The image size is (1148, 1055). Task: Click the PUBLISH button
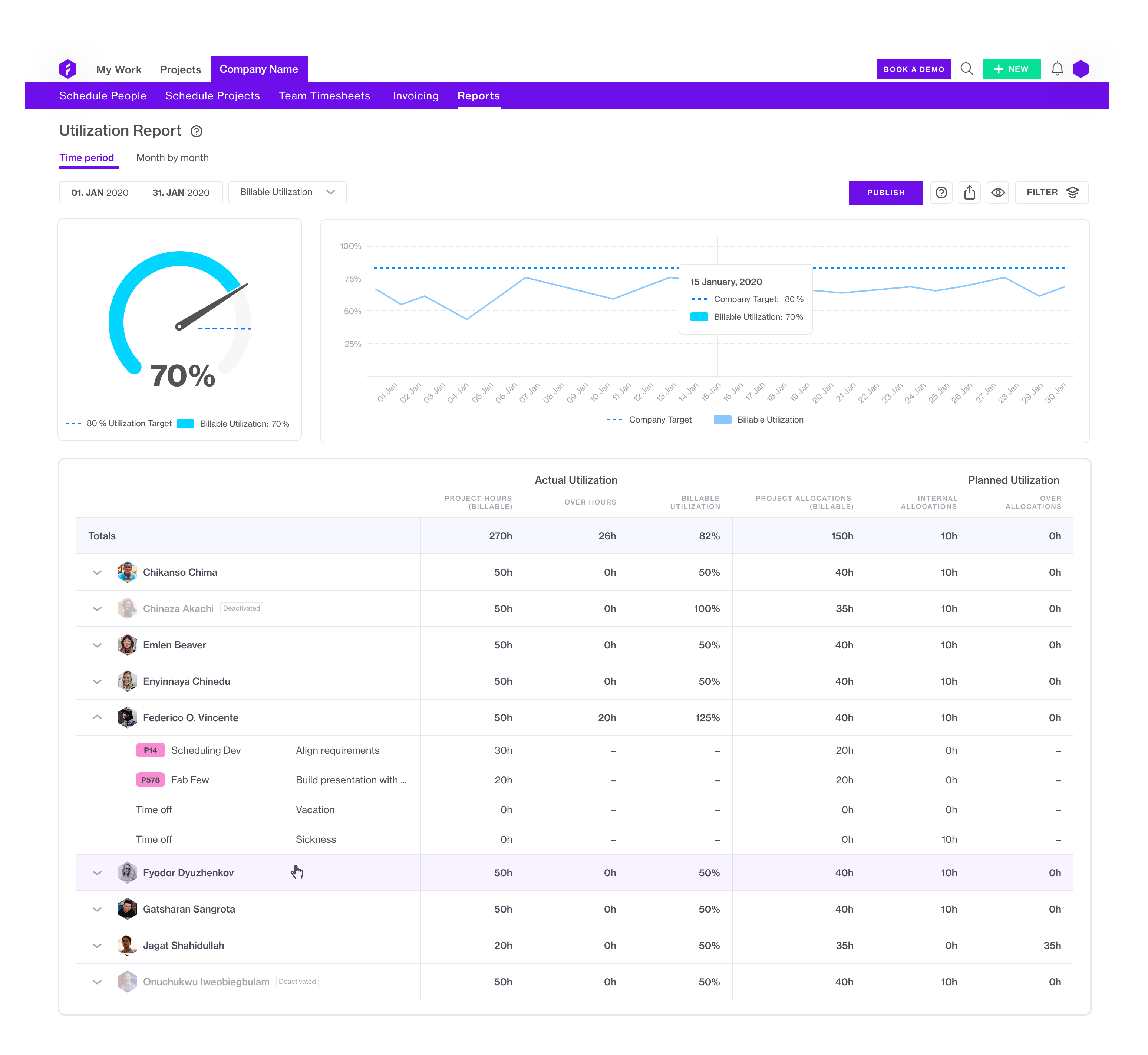coord(885,193)
